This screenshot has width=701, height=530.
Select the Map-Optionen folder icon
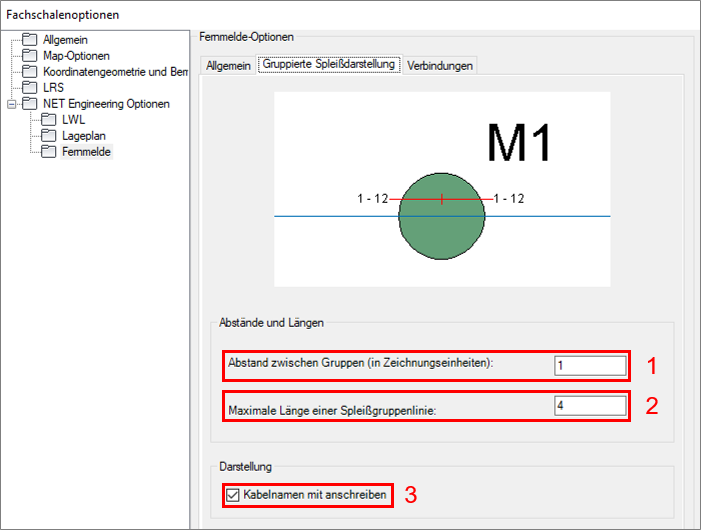coord(30,56)
